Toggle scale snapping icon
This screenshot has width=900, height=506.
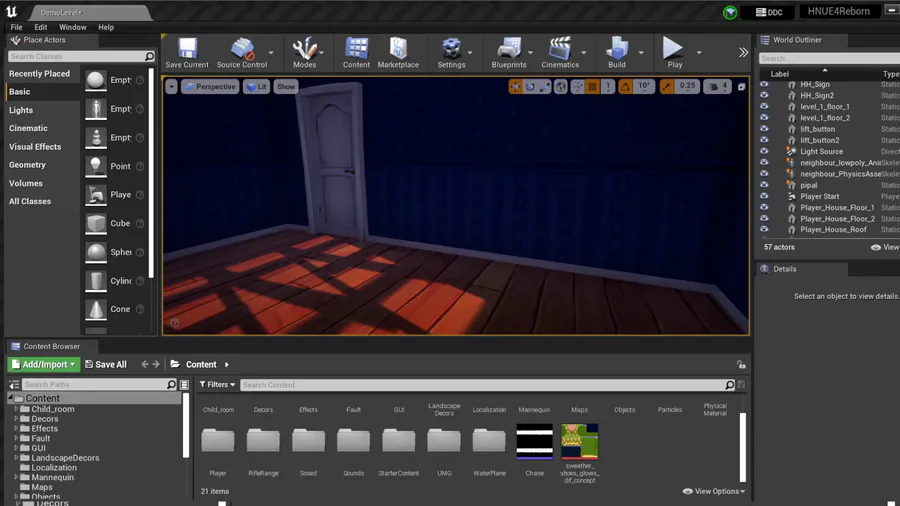(x=666, y=87)
